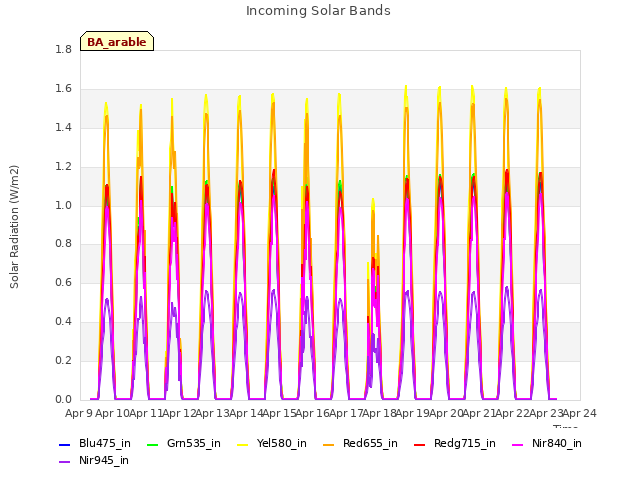Click the 1.6 y-axis tick label

coord(63,89)
